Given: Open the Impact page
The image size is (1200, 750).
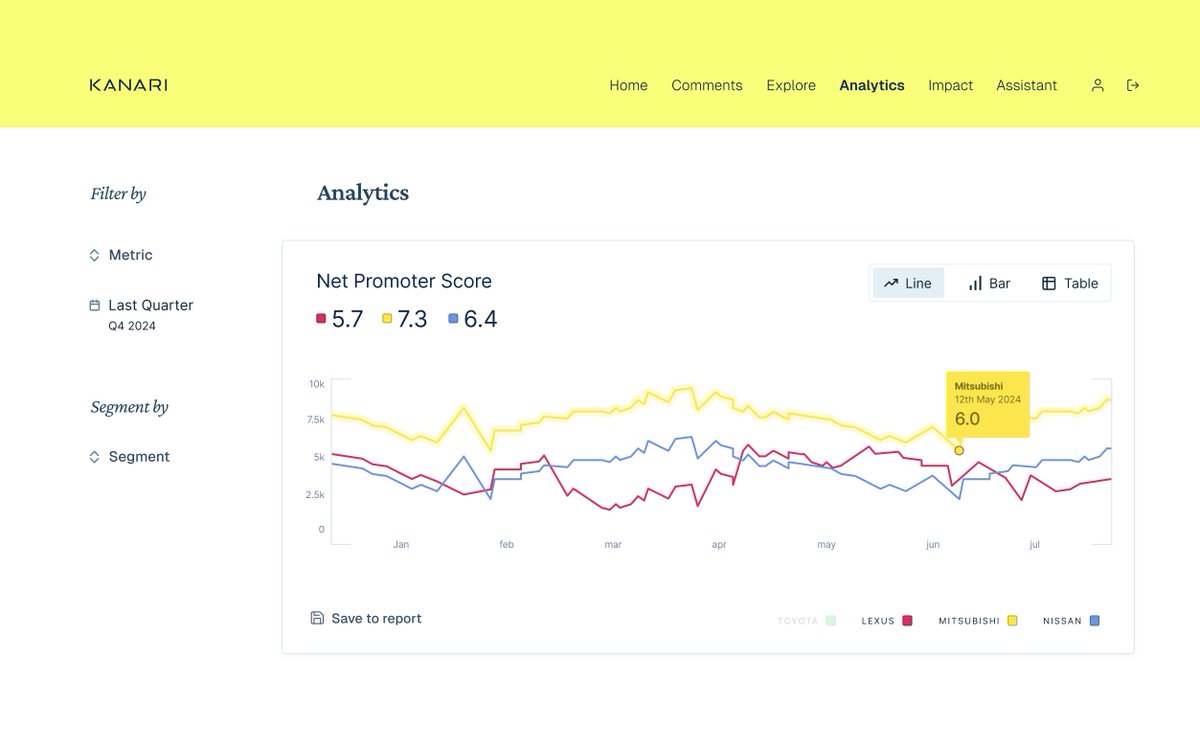Looking at the screenshot, I should [x=950, y=85].
